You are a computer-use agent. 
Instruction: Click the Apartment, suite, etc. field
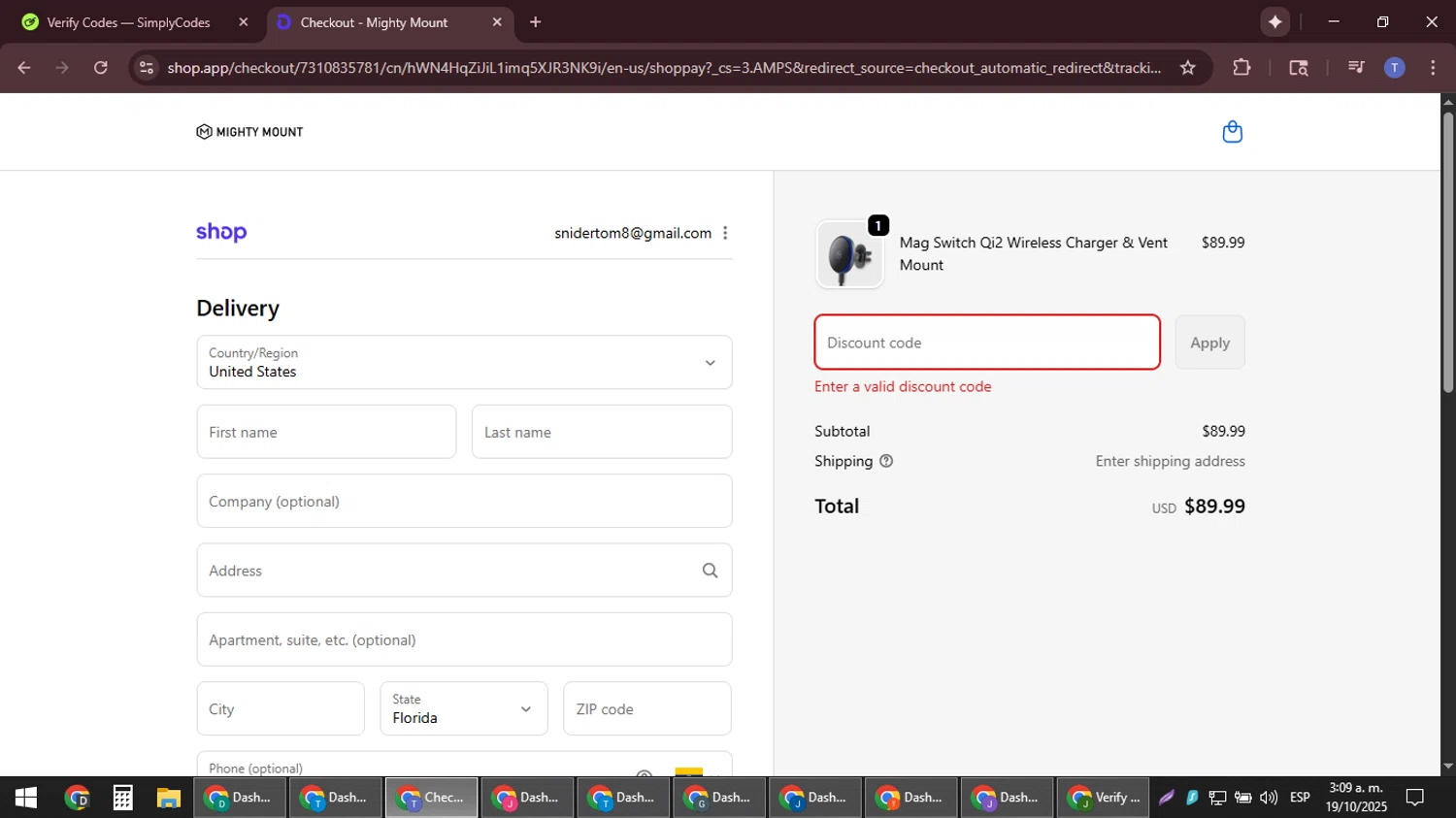[x=464, y=639]
